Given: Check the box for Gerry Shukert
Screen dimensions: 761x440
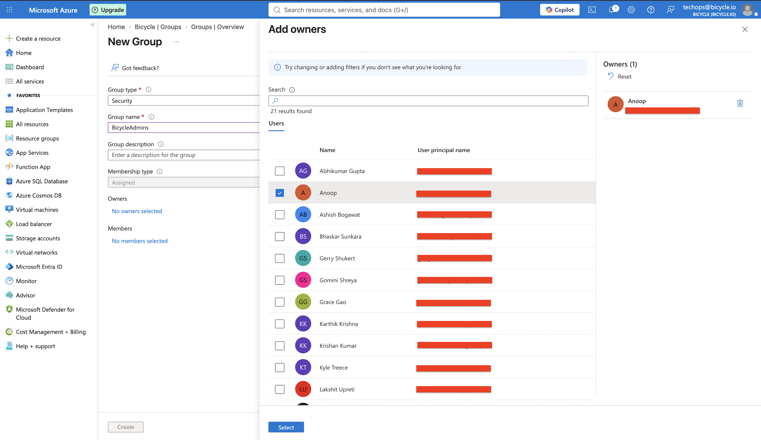Looking at the screenshot, I should [280, 258].
